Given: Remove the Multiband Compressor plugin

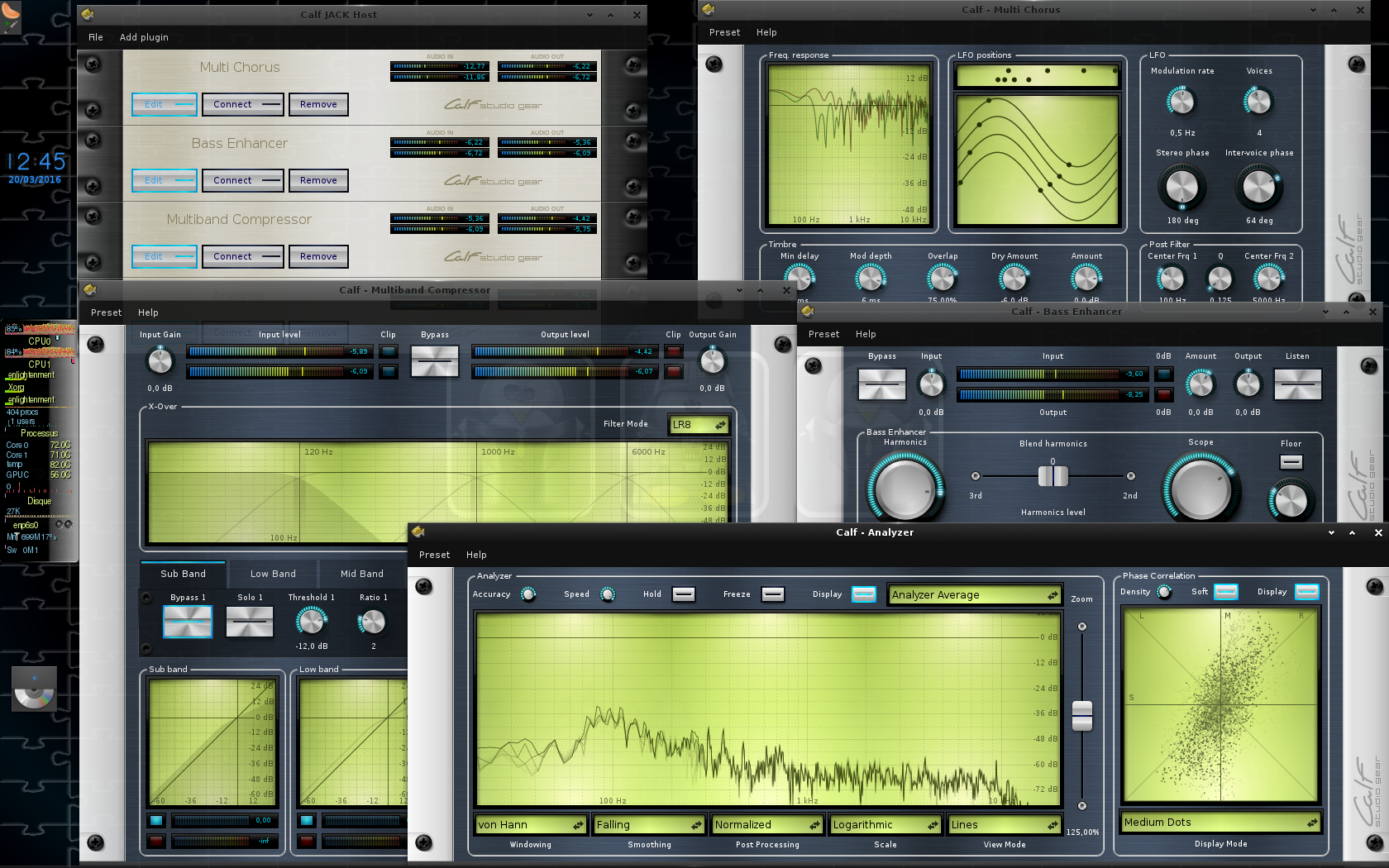Looking at the screenshot, I should click(x=318, y=256).
